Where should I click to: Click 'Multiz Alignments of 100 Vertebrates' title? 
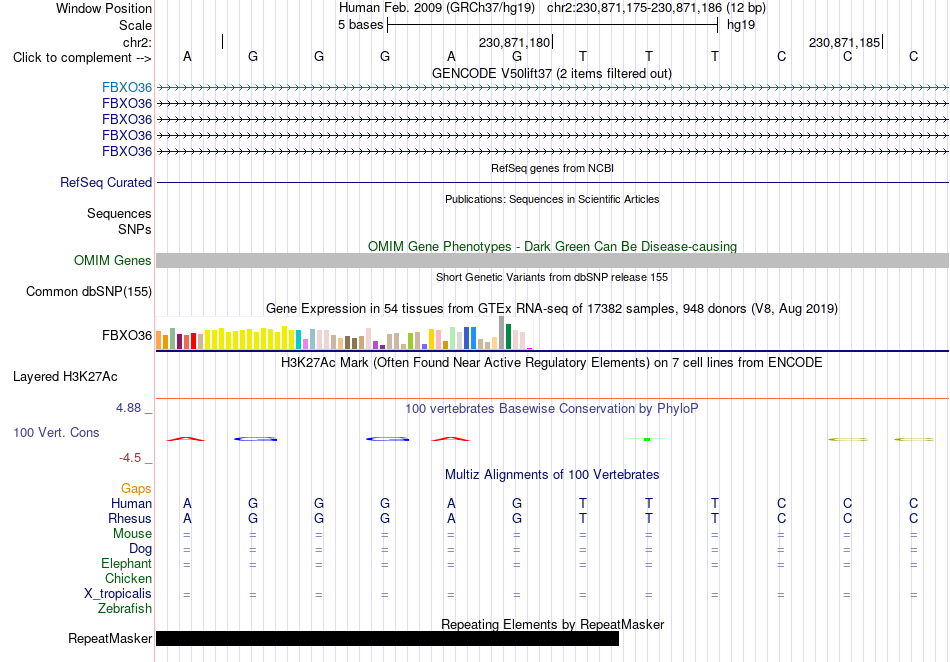tap(552, 474)
